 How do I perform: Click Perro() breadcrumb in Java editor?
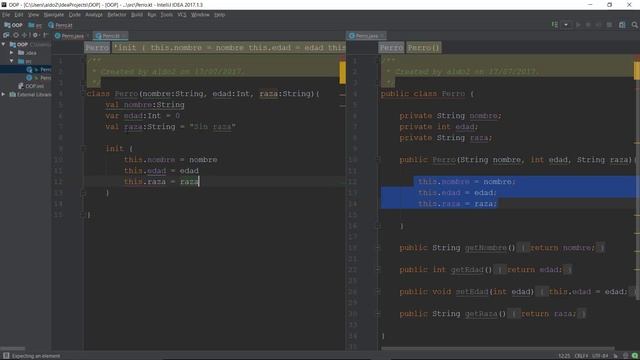424,48
